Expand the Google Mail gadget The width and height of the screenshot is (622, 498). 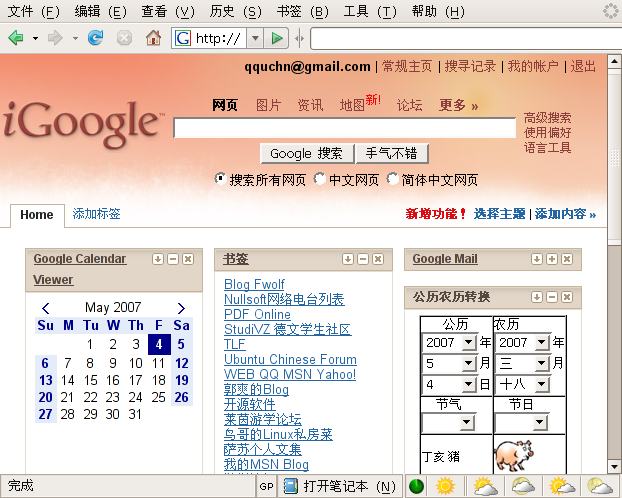click(552, 259)
